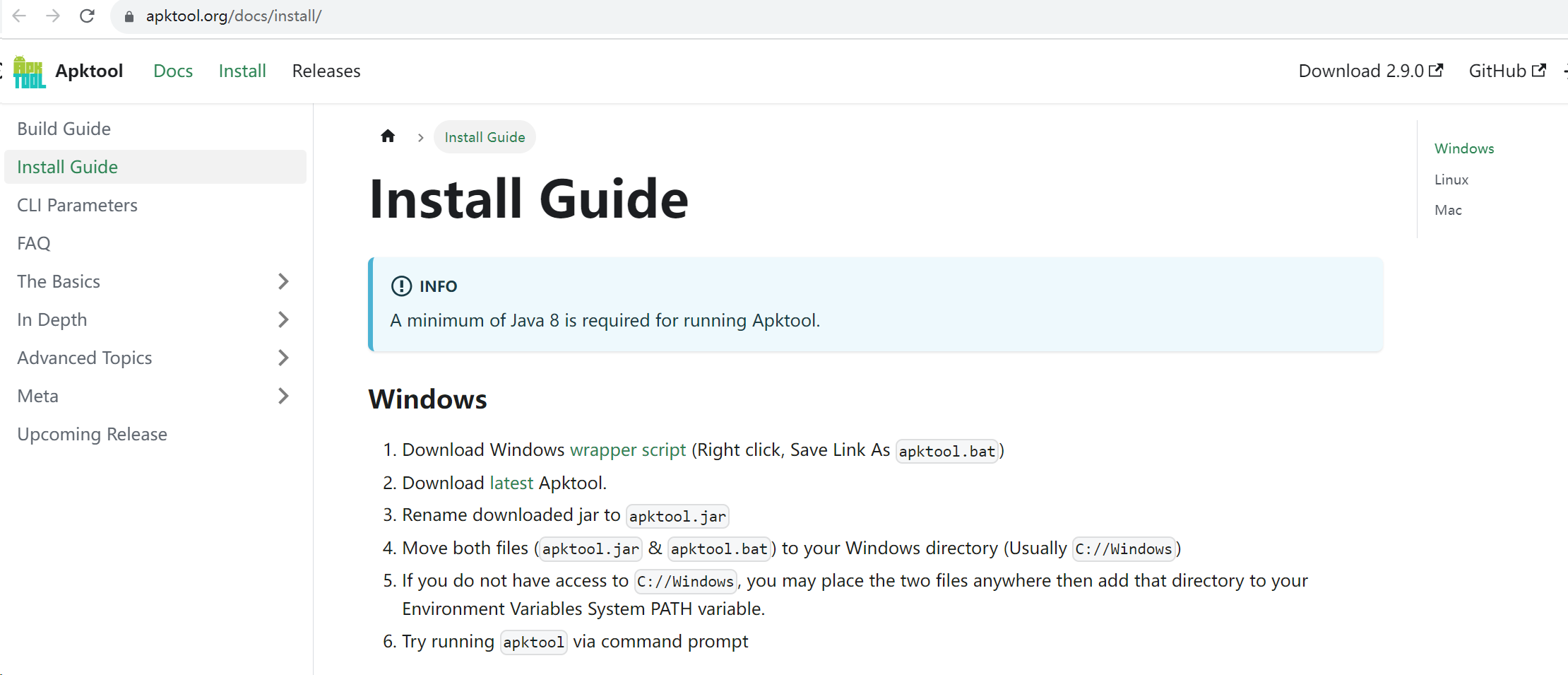Click C://Windows code in step 5
This screenshot has width=1568, height=675.
pos(686,582)
